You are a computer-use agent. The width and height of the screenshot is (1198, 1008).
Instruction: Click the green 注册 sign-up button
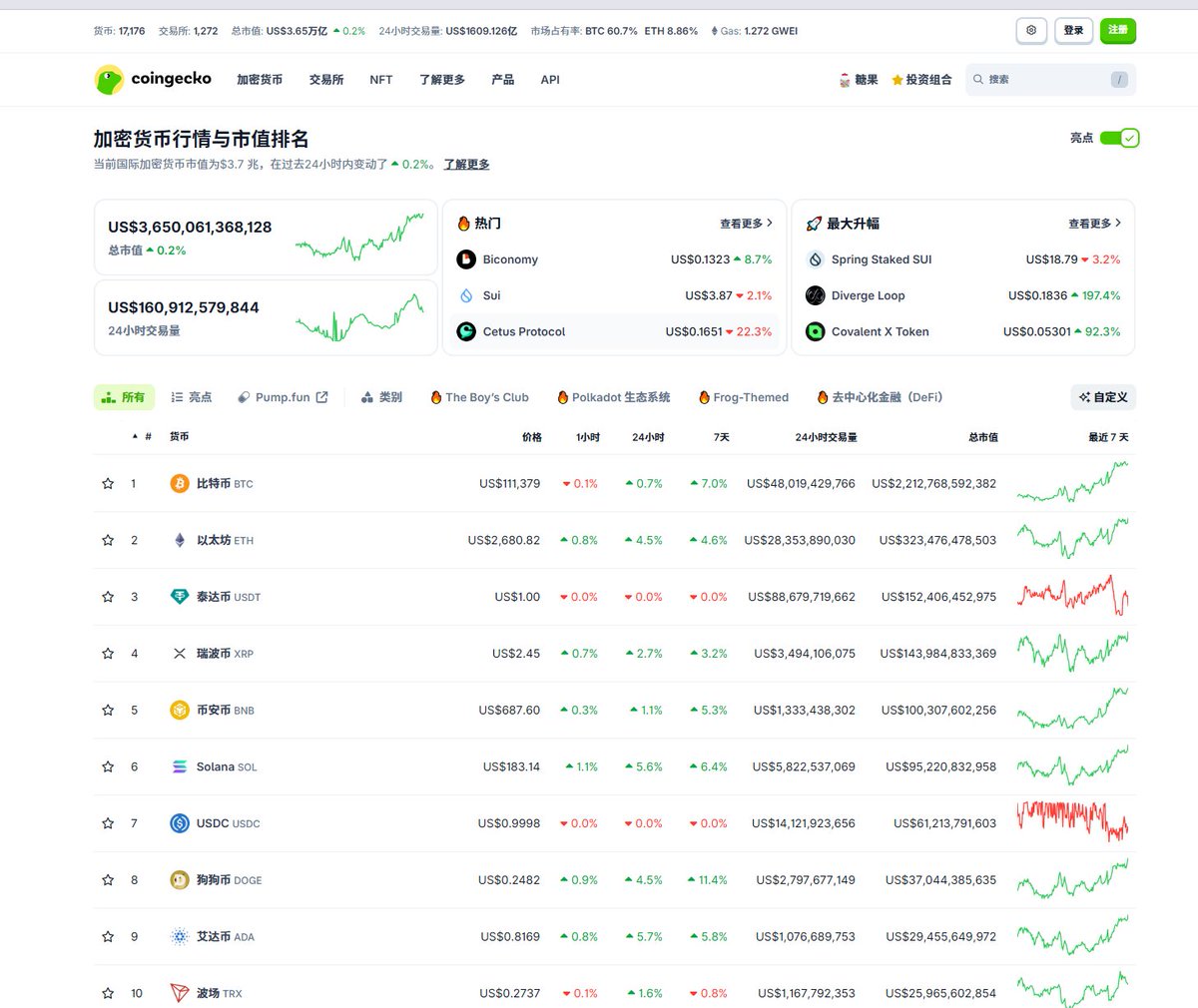click(1118, 30)
